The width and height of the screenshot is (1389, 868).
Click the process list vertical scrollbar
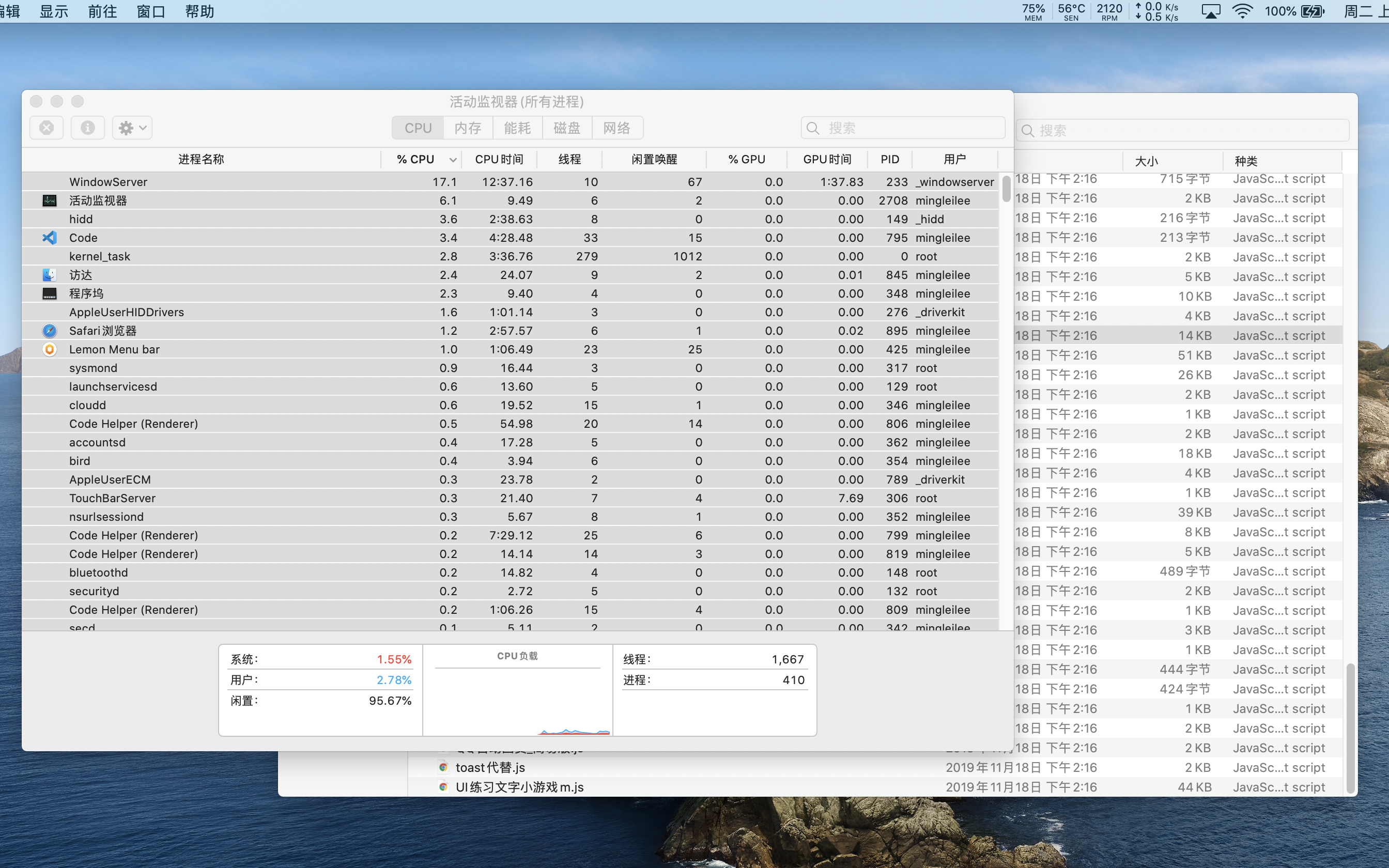(x=1006, y=189)
